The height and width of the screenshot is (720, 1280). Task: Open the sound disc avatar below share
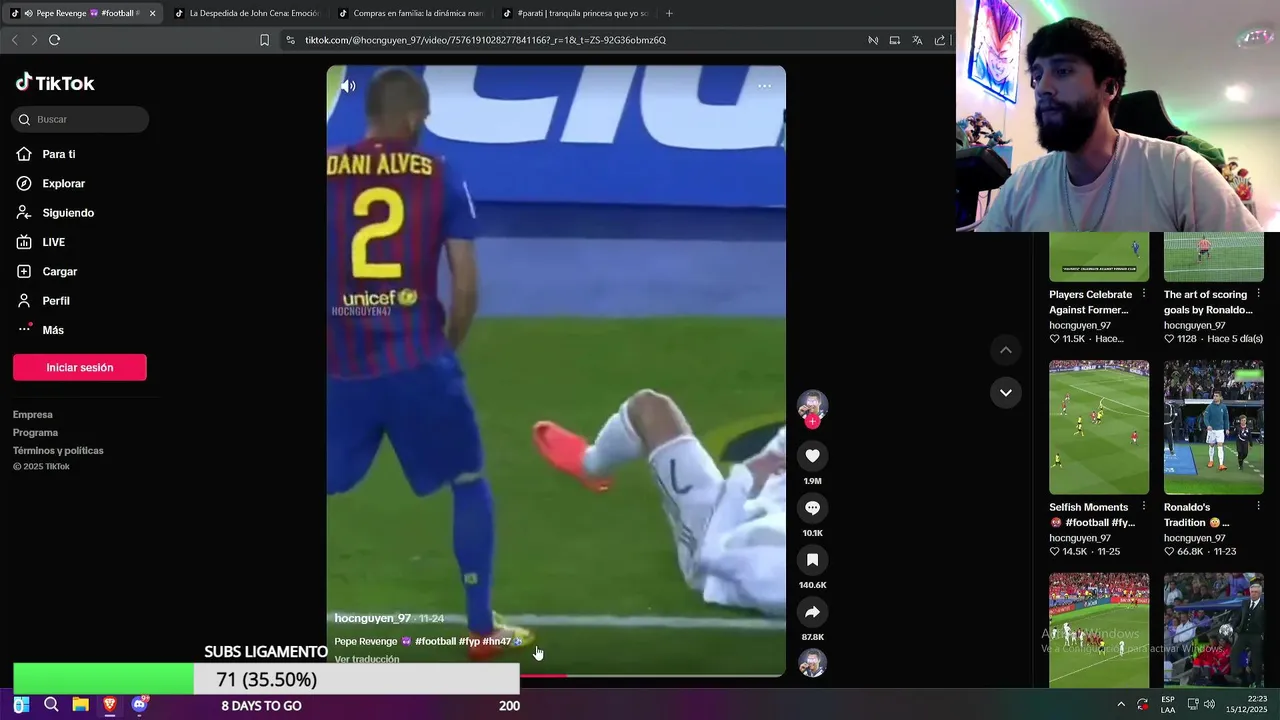[x=812, y=662]
